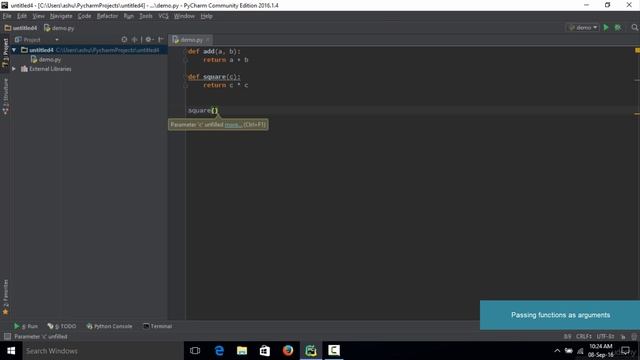Click the scroll from source target icon
This screenshot has width=640, height=360.
[x=124, y=40]
